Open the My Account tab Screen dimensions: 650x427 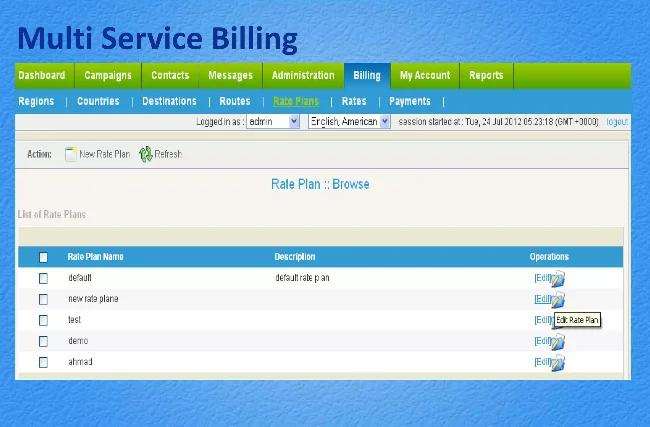tap(425, 75)
